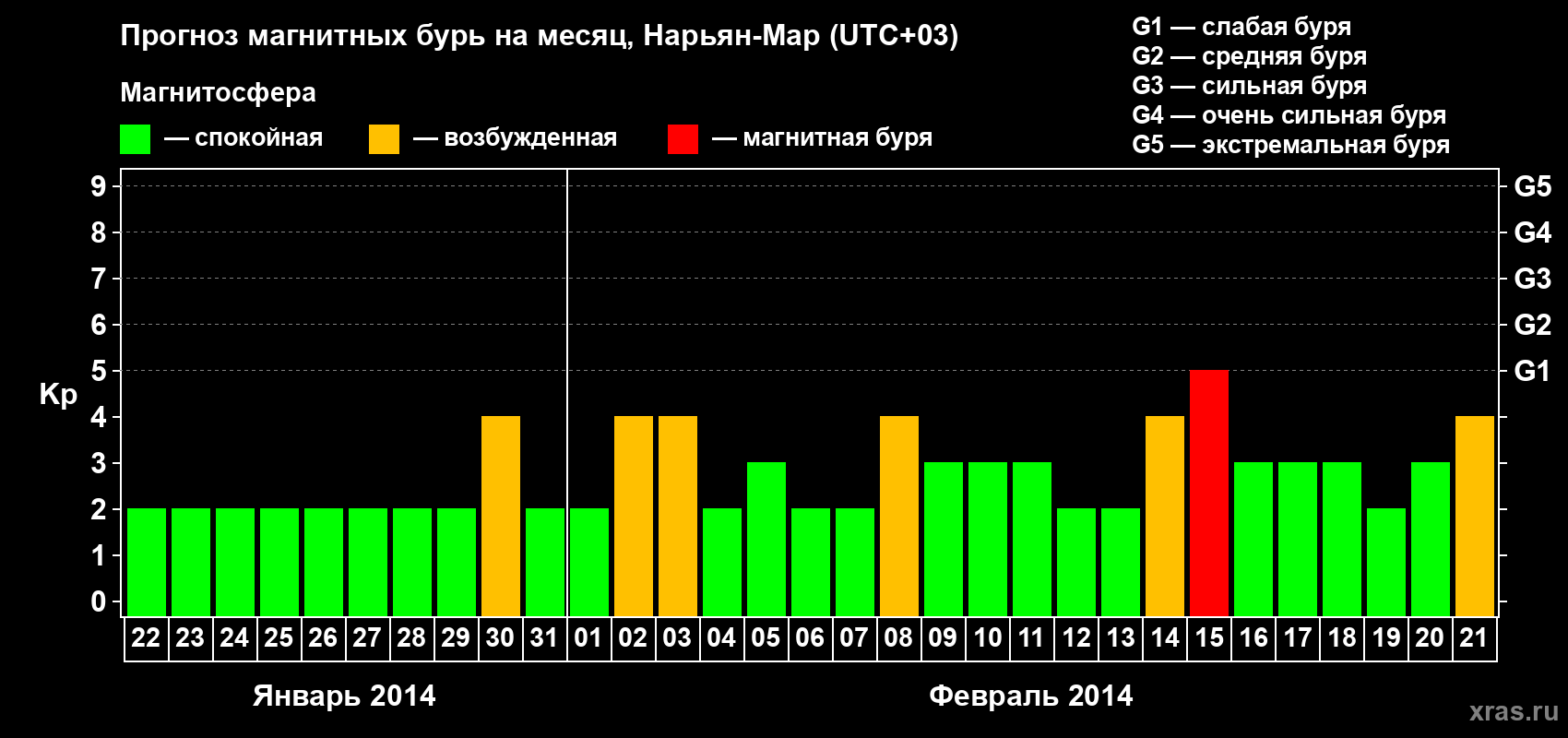This screenshot has height=738, width=1568.
Task: Click the date label '23' on axis
Action: coord(190,637)
